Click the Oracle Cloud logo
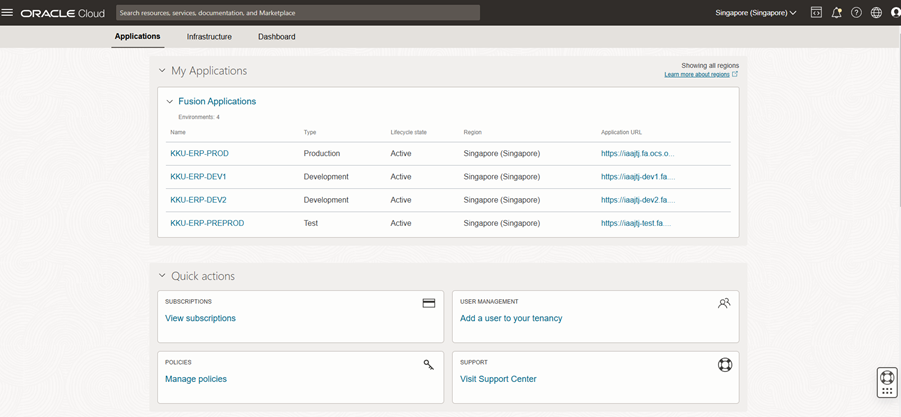This screenshot has width=901, height=417. click(x=63, y=13)
